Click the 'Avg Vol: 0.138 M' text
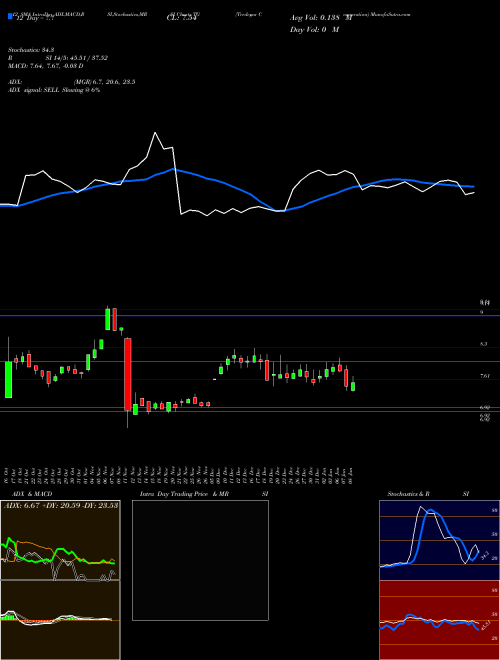This screenshot has height=660, width=500. click(321, 18)
